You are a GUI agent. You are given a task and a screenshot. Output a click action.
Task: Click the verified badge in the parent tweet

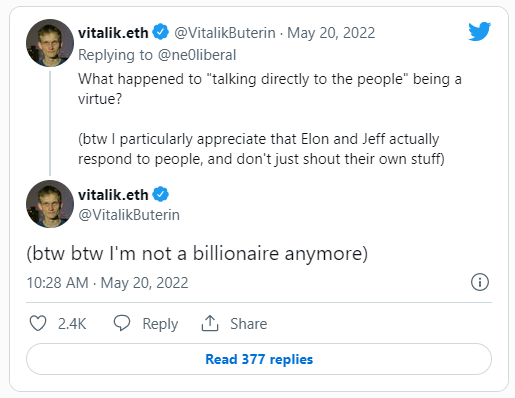click(x=161, y=32)
